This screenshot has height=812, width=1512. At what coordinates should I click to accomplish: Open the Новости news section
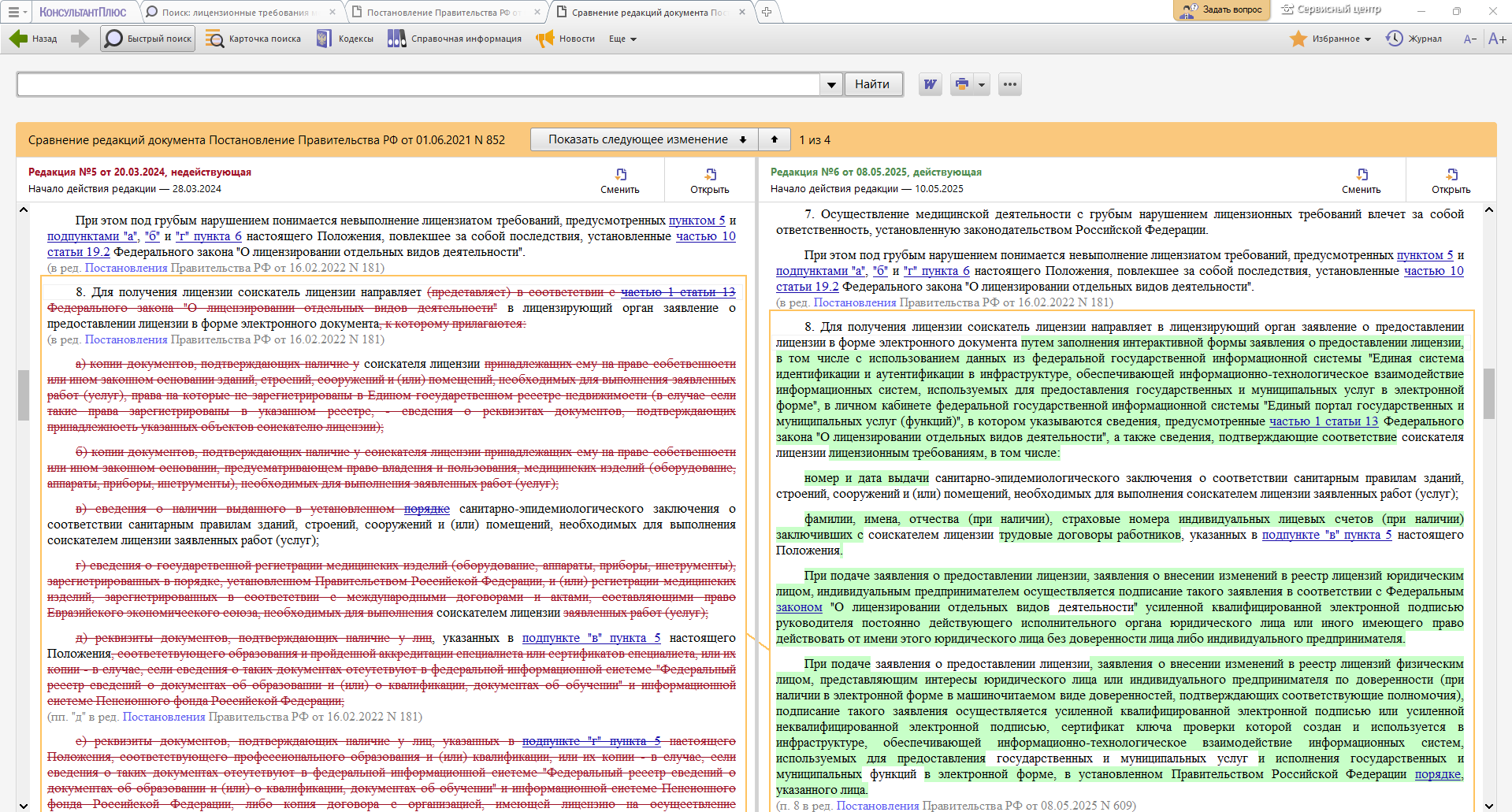[565, 39]
